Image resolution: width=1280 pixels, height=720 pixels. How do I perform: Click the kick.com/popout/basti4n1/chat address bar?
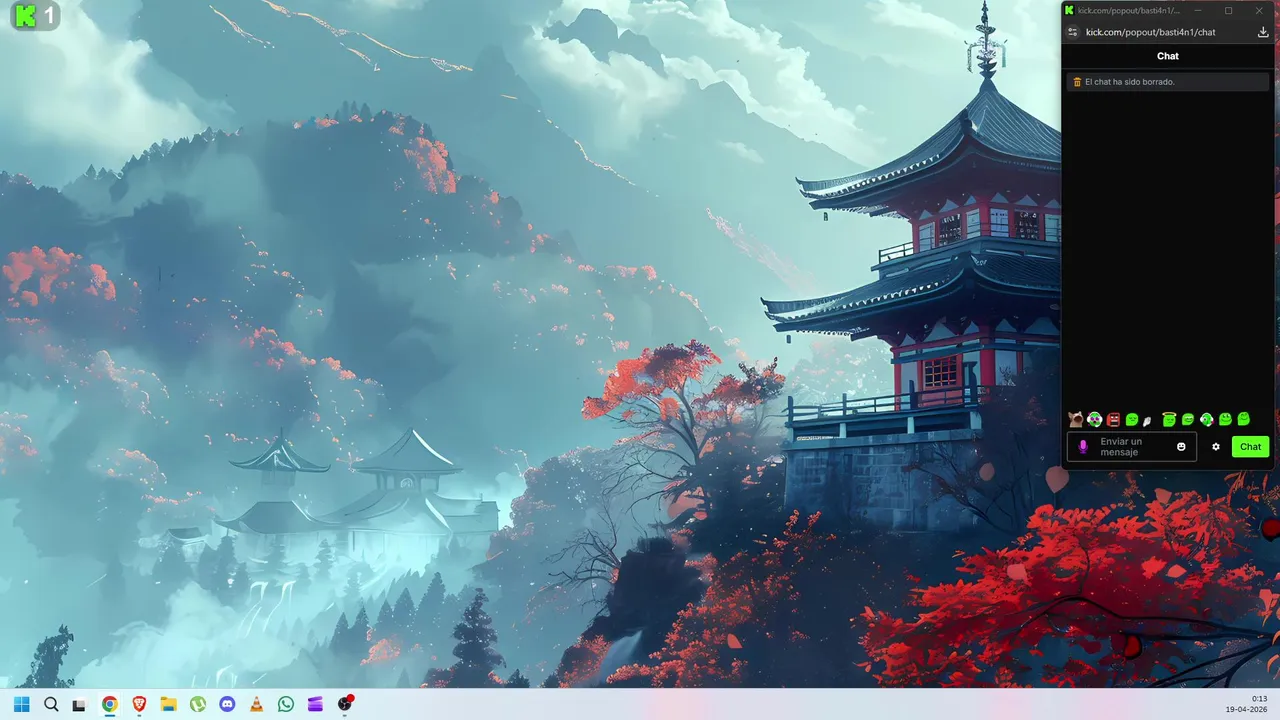click(1150, 32)
